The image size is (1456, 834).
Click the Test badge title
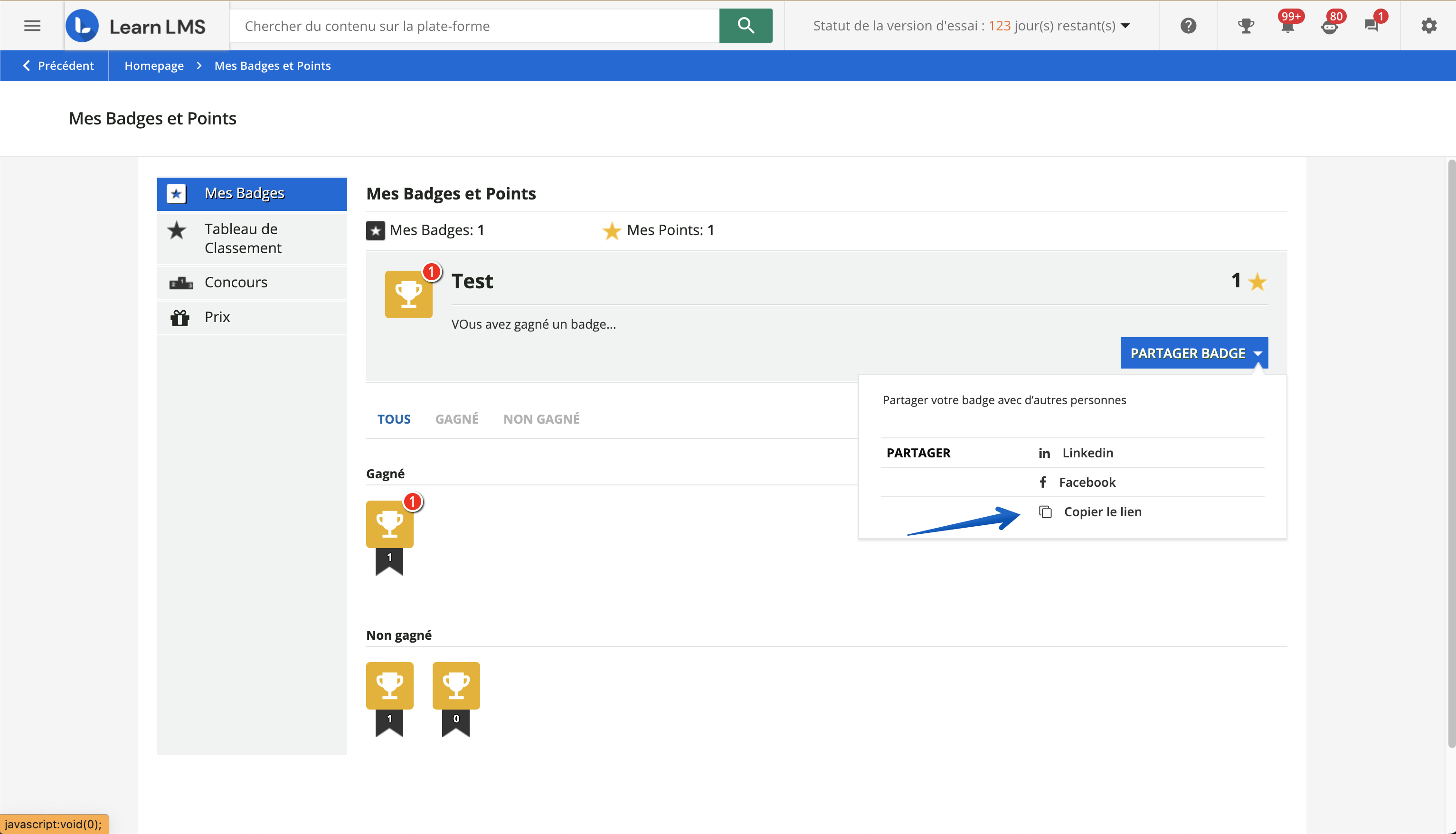pos(472,281)
